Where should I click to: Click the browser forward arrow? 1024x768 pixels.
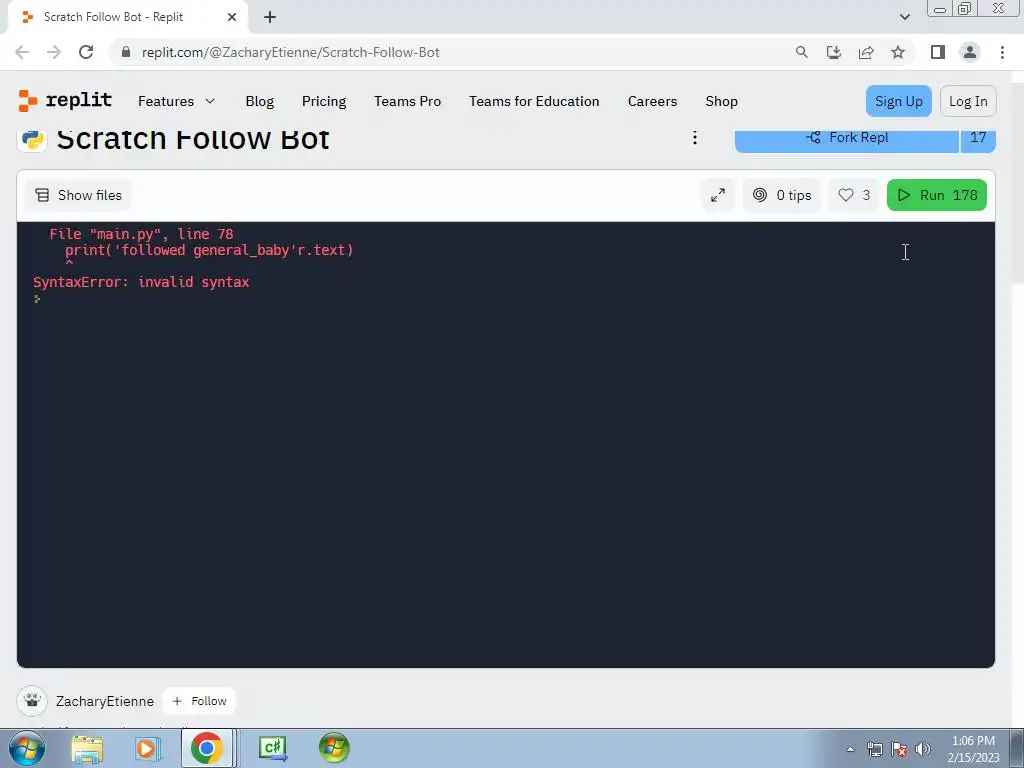pyautogui.click(x=54, y=52)
